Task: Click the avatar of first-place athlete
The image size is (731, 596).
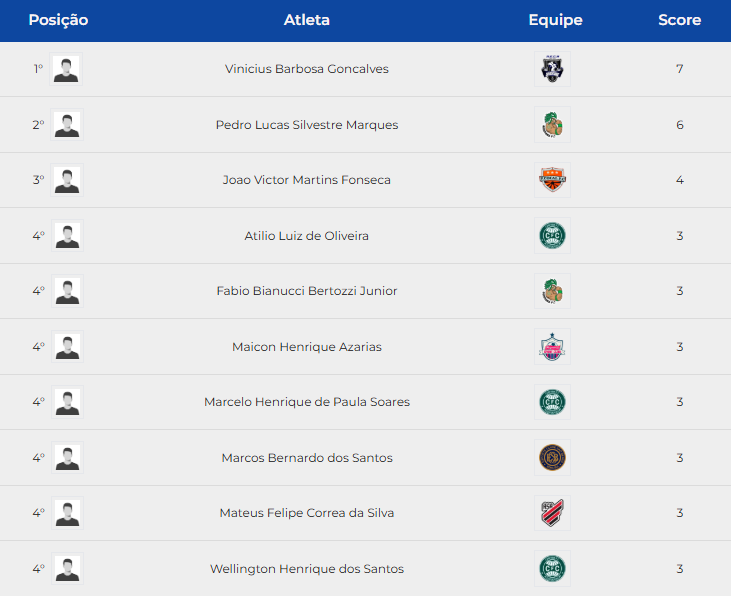Action: coord(66,69)
